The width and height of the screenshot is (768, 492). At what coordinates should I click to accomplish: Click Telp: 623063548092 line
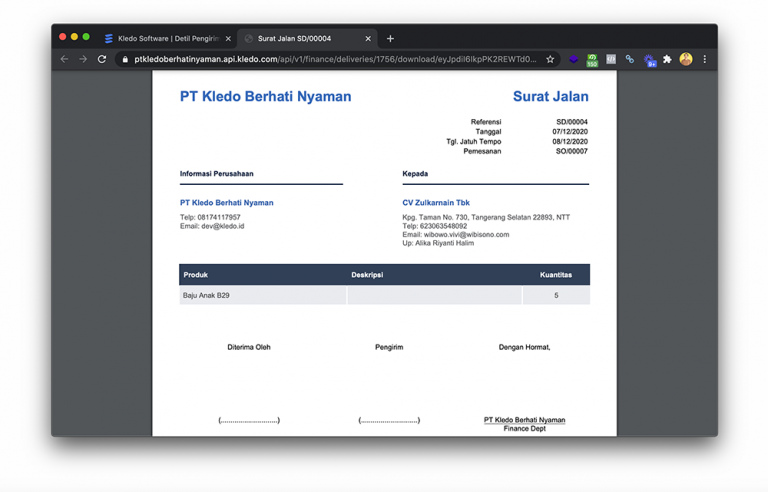[x=434, y=226]
